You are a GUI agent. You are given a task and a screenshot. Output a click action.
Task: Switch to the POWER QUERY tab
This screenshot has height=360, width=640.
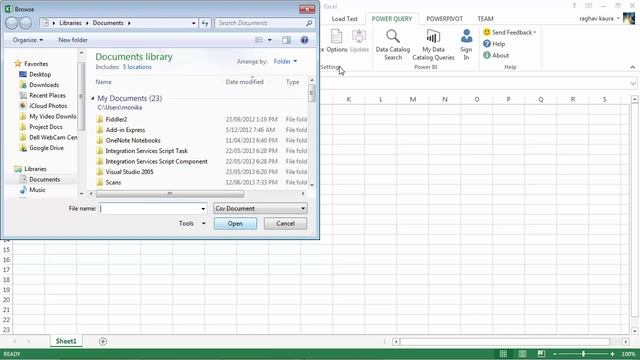point(392,19)
